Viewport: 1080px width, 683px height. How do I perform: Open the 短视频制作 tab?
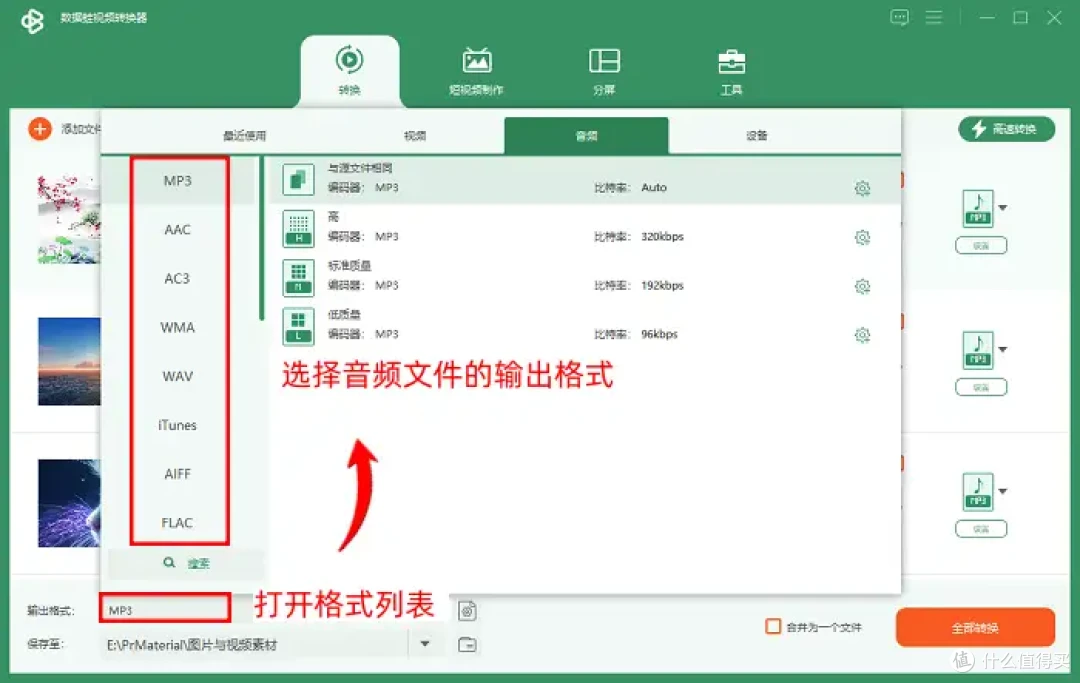point(477,71)
